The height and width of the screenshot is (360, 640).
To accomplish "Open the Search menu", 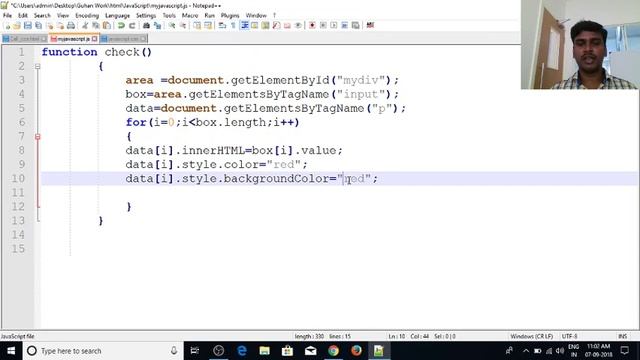I will coord(42,16).
